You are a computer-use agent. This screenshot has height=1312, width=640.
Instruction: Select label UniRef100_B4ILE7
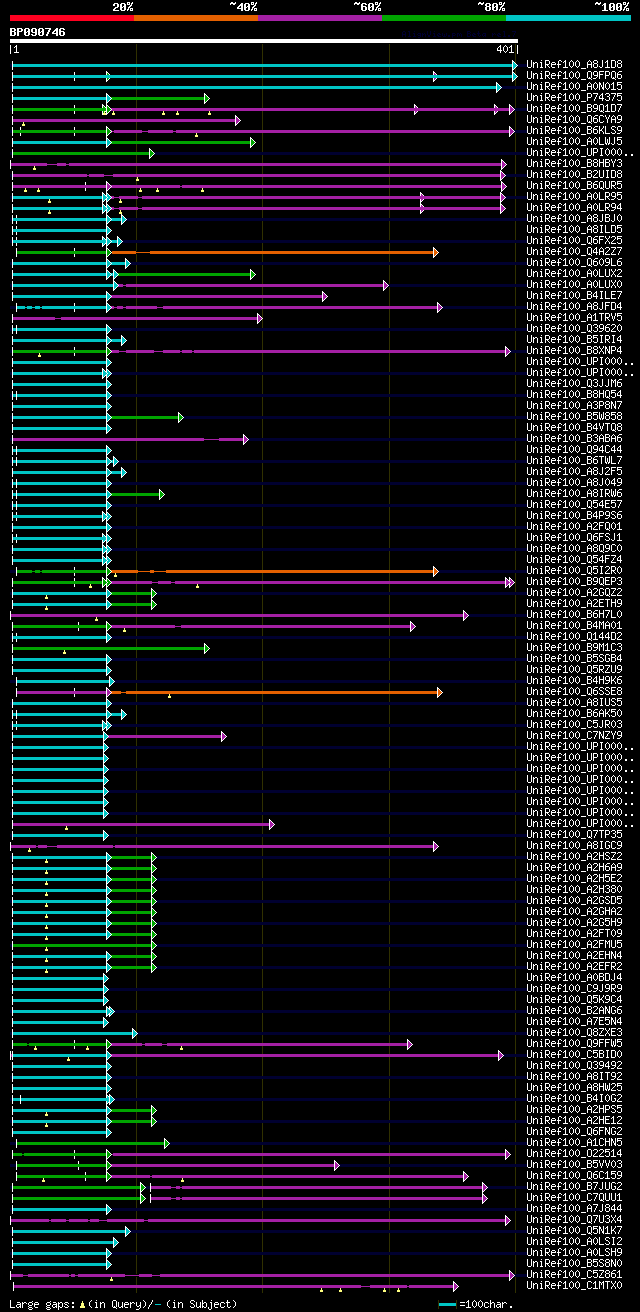(x=574, y=295)
